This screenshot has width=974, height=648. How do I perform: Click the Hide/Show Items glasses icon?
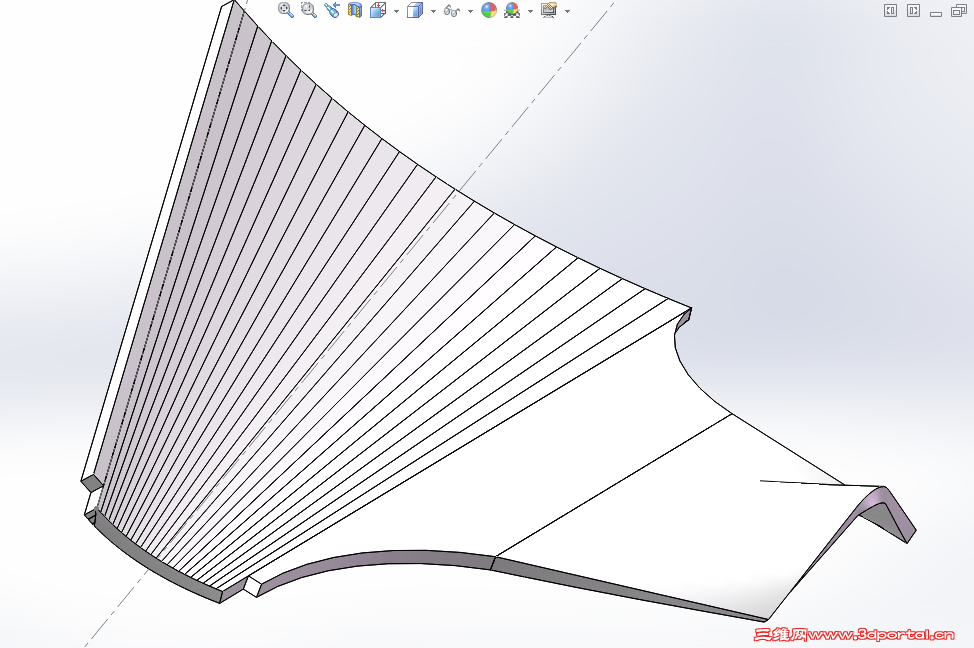[452, 11]
